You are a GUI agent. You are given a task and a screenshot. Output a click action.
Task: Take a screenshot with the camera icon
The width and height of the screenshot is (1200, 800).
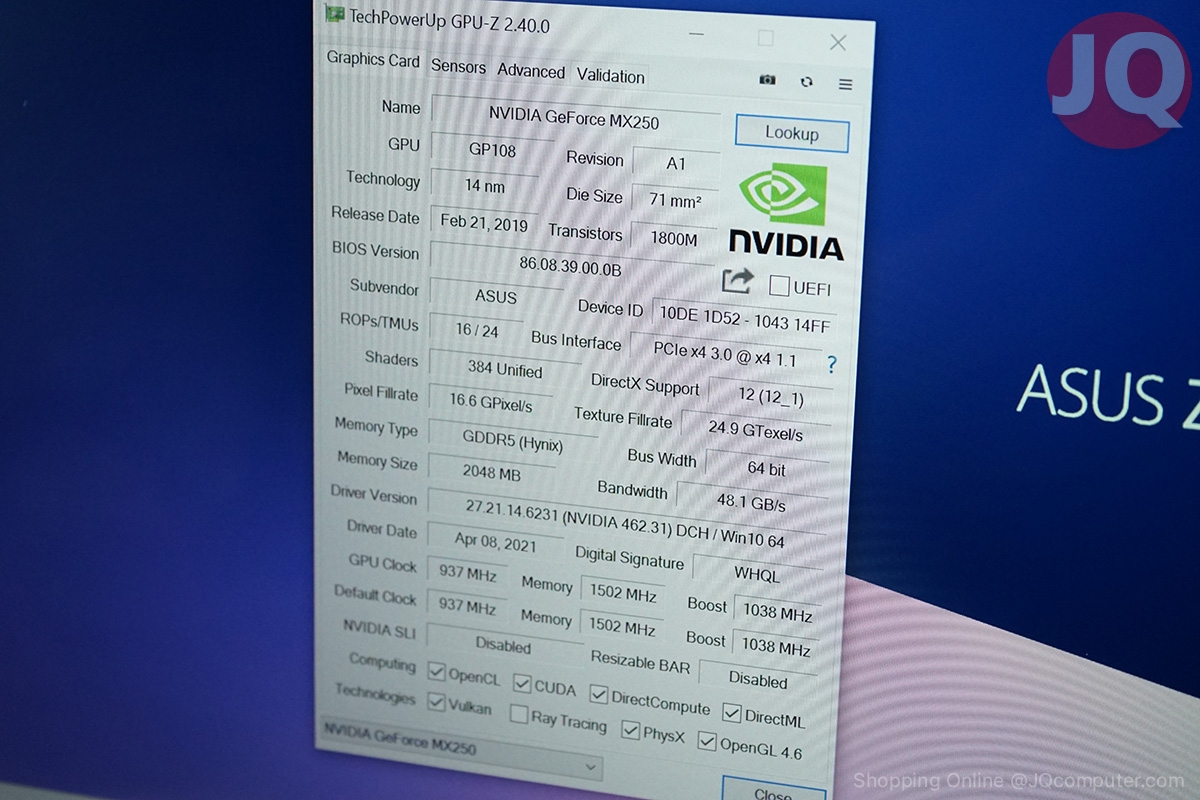click(767, 80)
